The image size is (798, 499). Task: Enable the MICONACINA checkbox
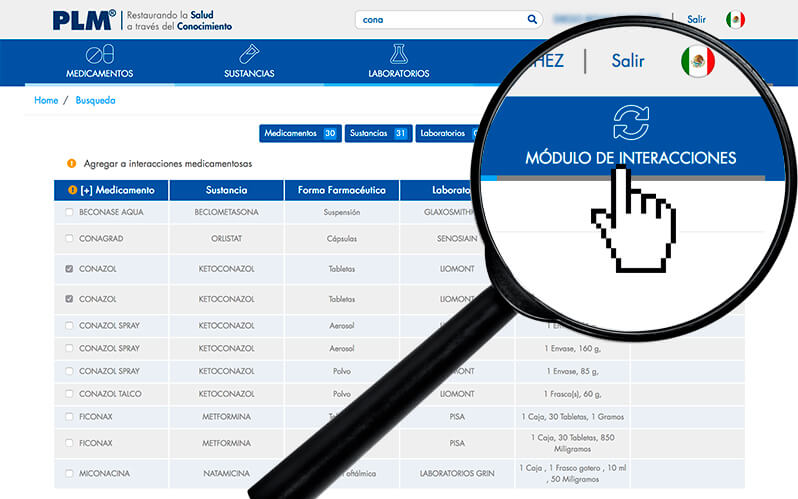[69, 473]
